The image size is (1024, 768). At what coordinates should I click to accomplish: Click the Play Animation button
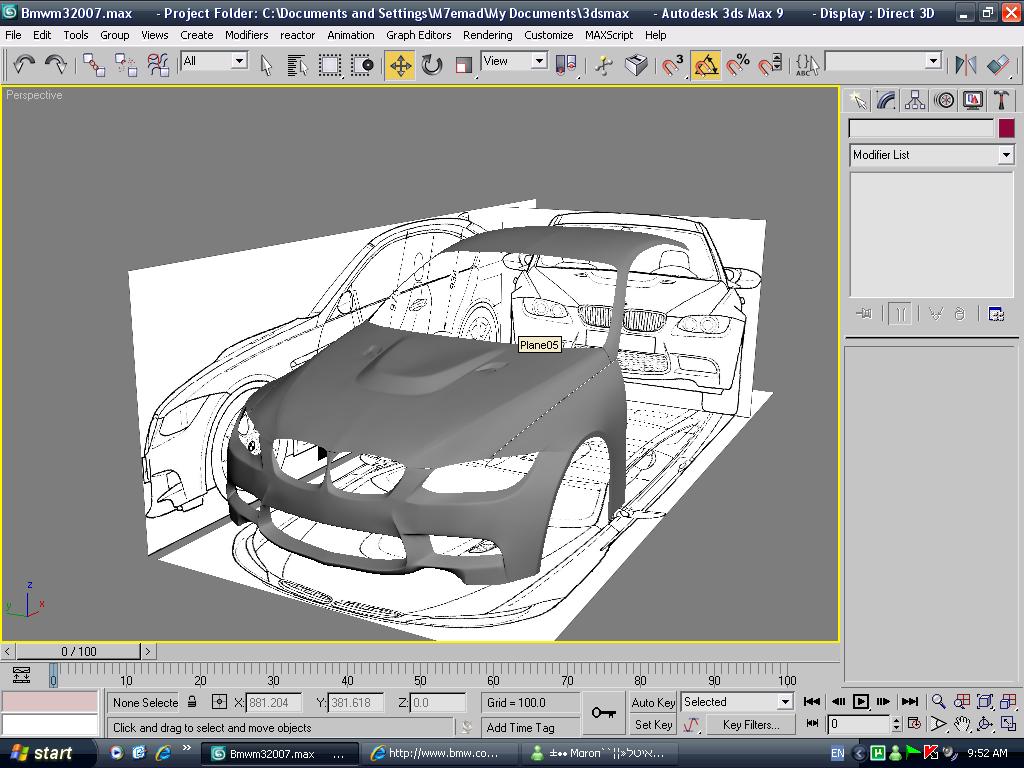click(x=861, y=701)
